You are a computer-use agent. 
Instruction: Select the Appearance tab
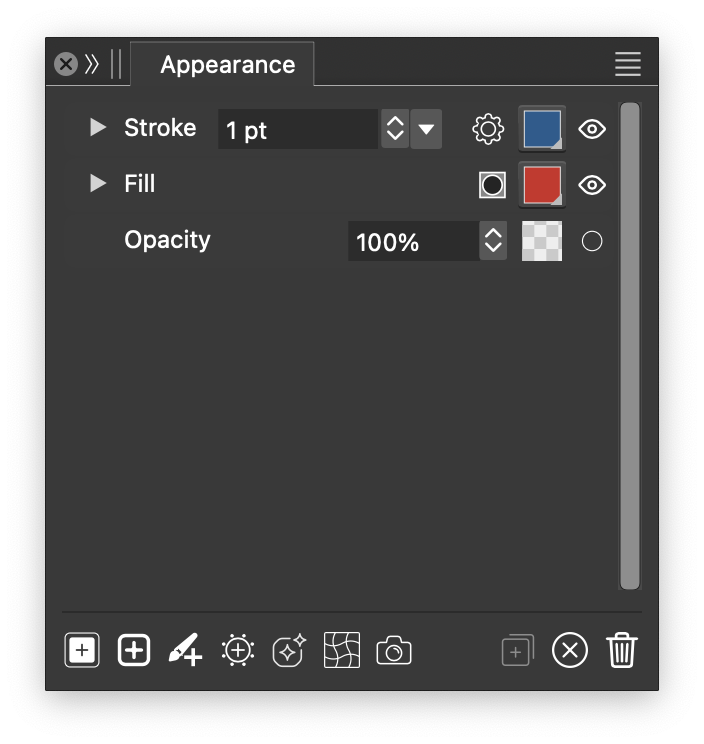click(x=227, y=65)
